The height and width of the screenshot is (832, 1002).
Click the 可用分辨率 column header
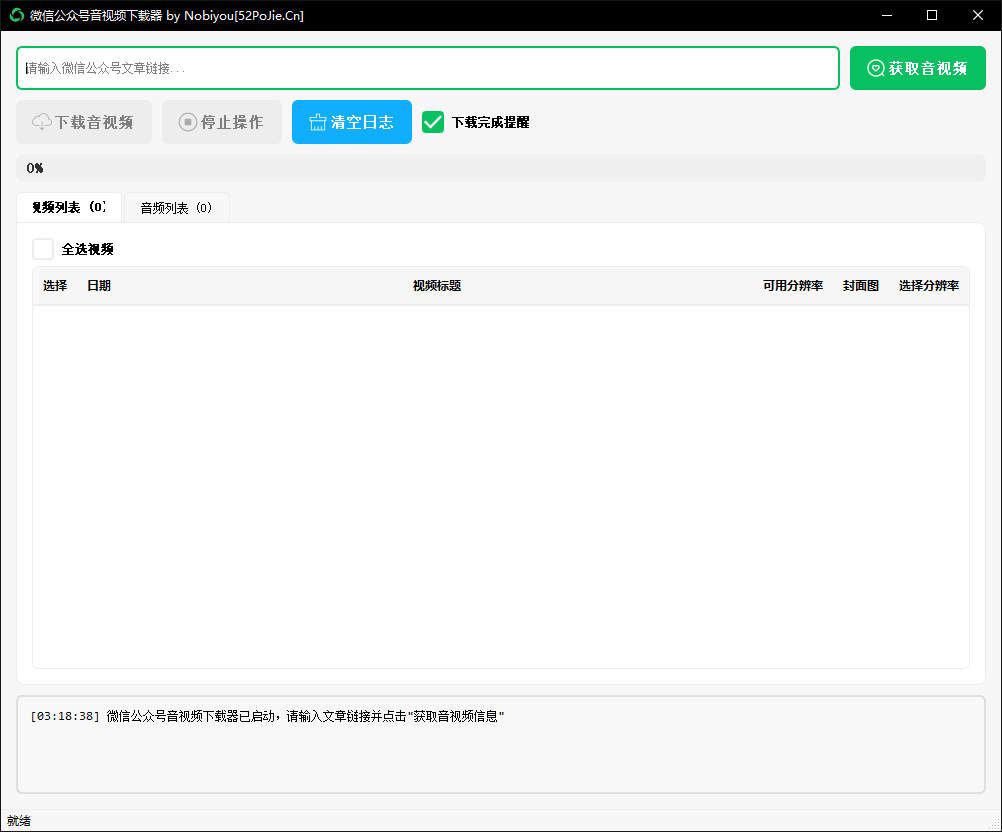point(793,286)
